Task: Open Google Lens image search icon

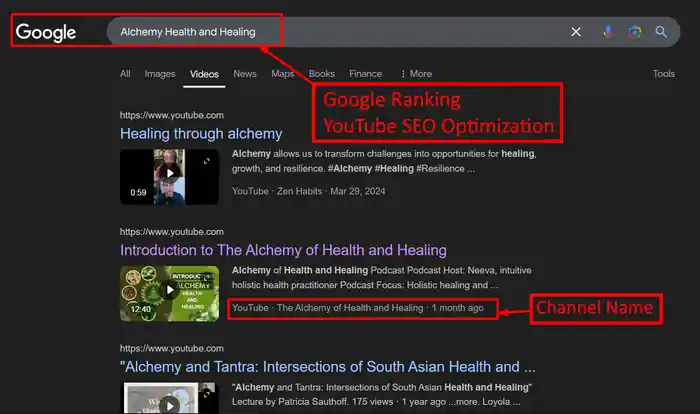Action: click(634, 32)
